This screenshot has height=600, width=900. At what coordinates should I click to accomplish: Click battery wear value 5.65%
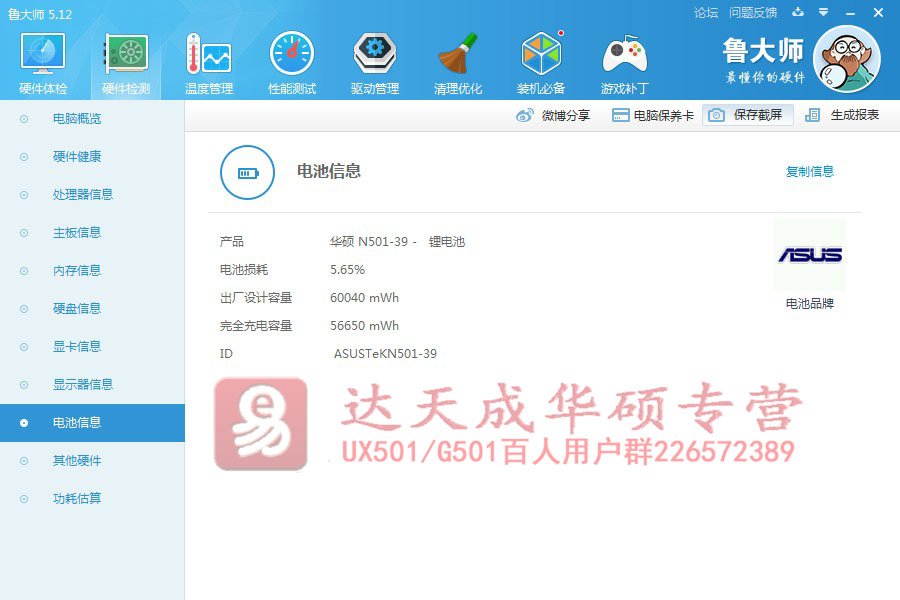347,270
